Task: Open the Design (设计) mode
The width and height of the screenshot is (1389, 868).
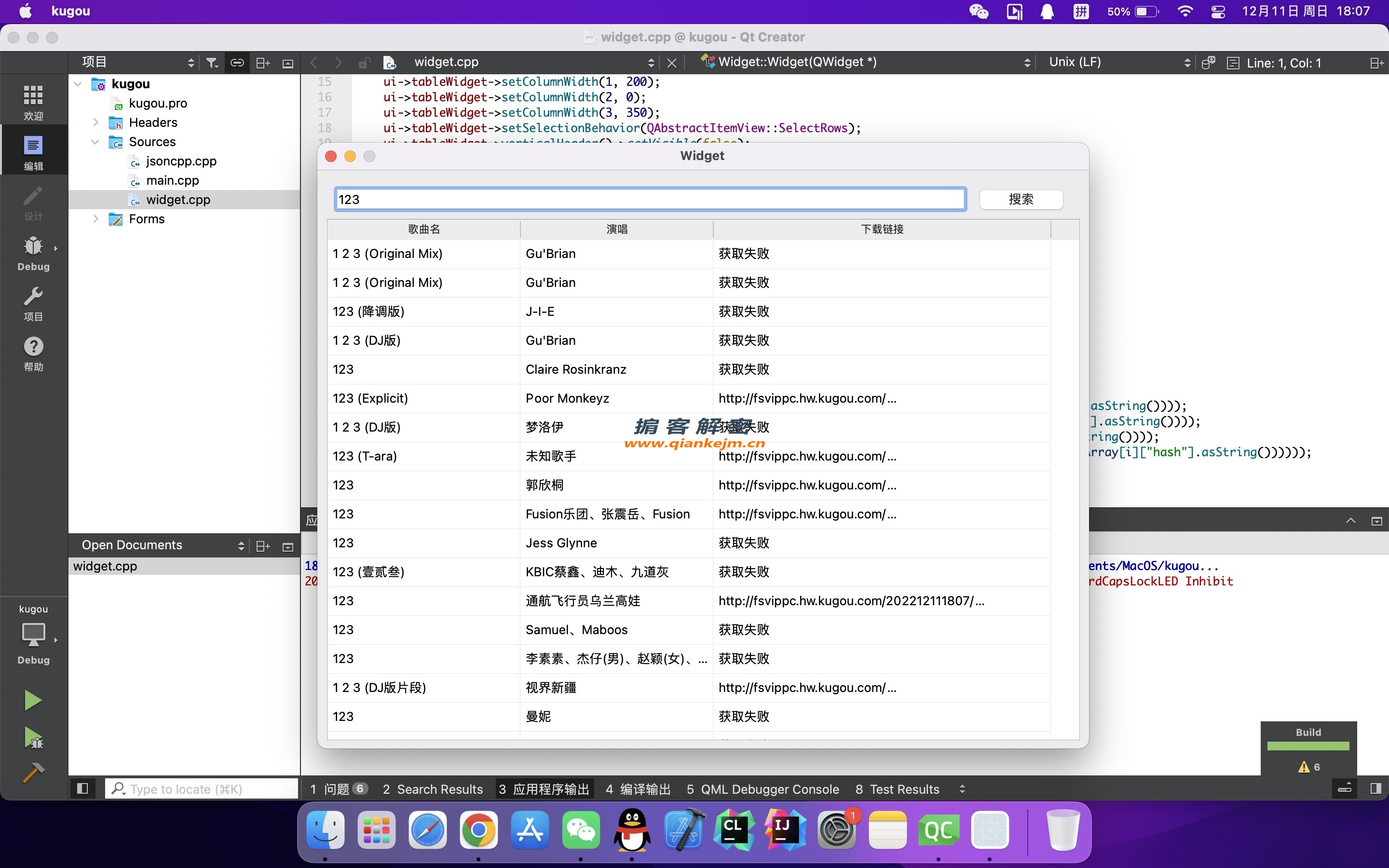Action: [x=33, y=202]
